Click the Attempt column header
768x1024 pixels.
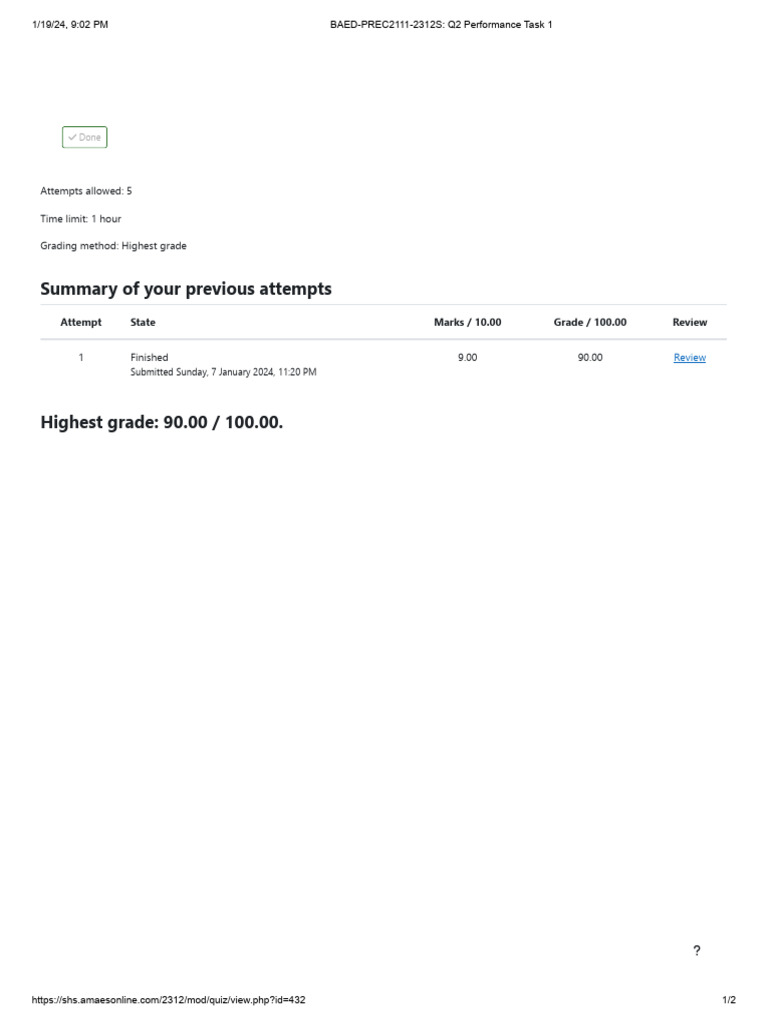click(81, 323)
